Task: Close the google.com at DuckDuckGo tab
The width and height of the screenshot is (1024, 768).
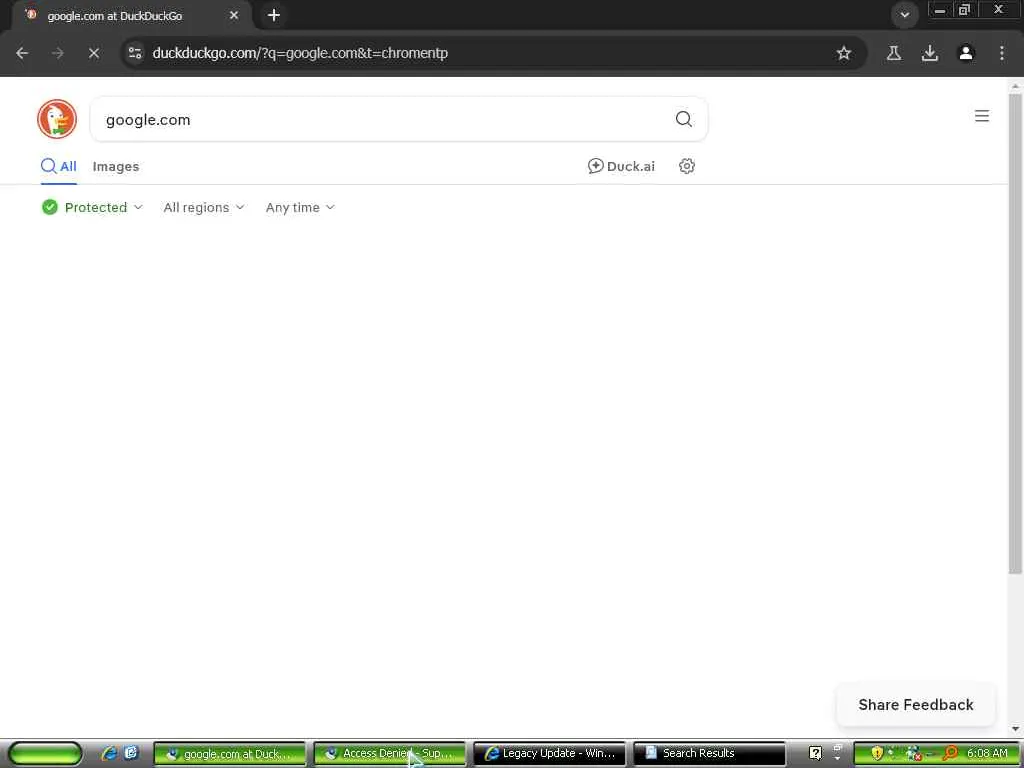Action: pos(234,15)
